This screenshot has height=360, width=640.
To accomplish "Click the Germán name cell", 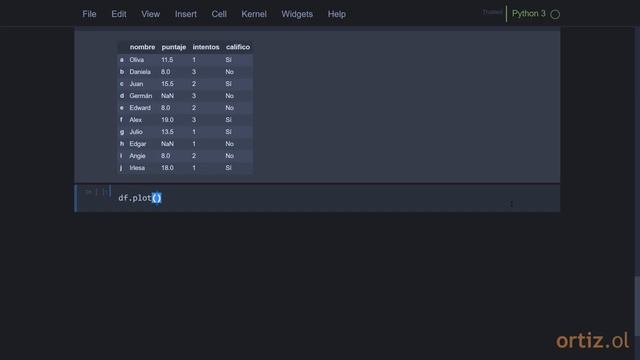I will coord(141,96).
